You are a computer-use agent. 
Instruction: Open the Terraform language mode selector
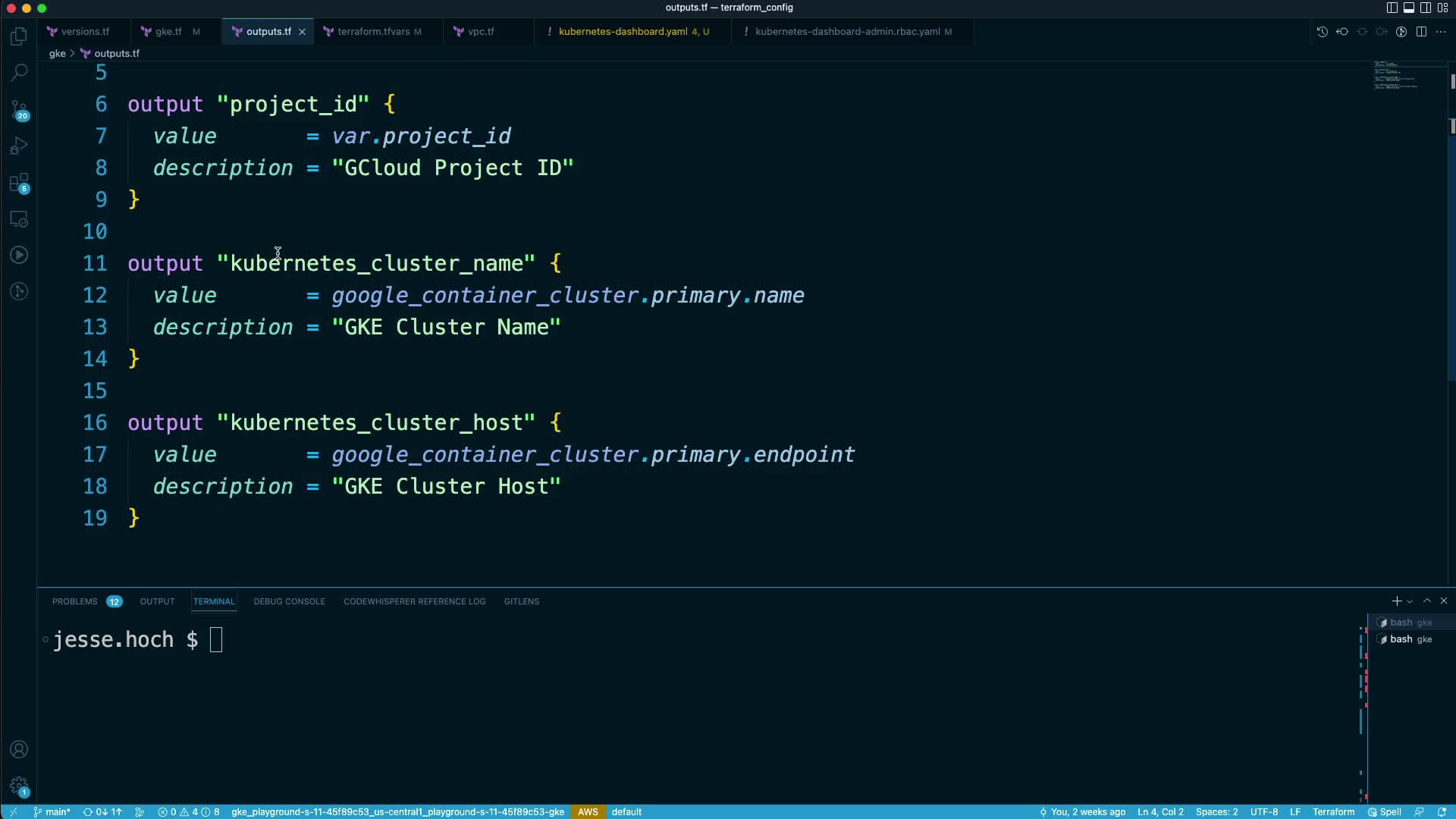click(1333, 811)
